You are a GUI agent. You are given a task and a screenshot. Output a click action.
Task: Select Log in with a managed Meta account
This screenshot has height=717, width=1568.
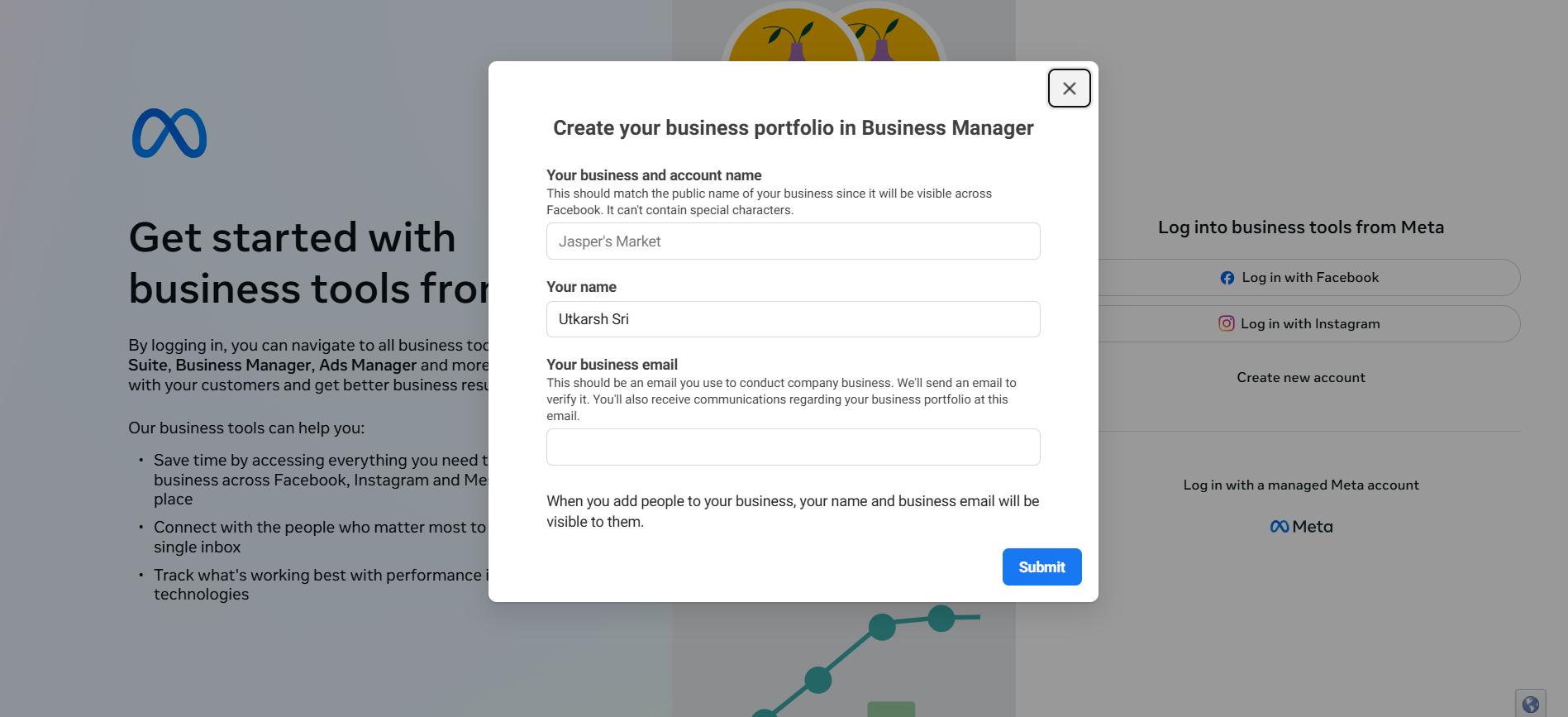pos(1300,485)
